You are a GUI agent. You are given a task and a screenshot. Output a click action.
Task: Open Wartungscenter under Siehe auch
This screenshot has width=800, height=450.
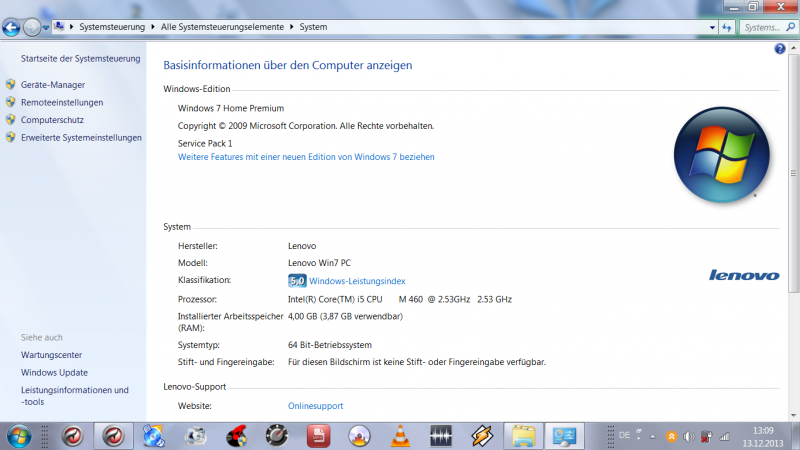pos(52,355)
